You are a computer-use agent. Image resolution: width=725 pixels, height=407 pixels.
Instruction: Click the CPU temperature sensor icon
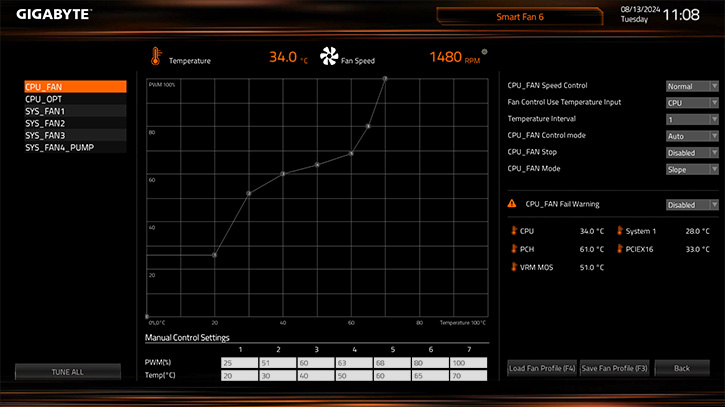(x=513, y=231)
